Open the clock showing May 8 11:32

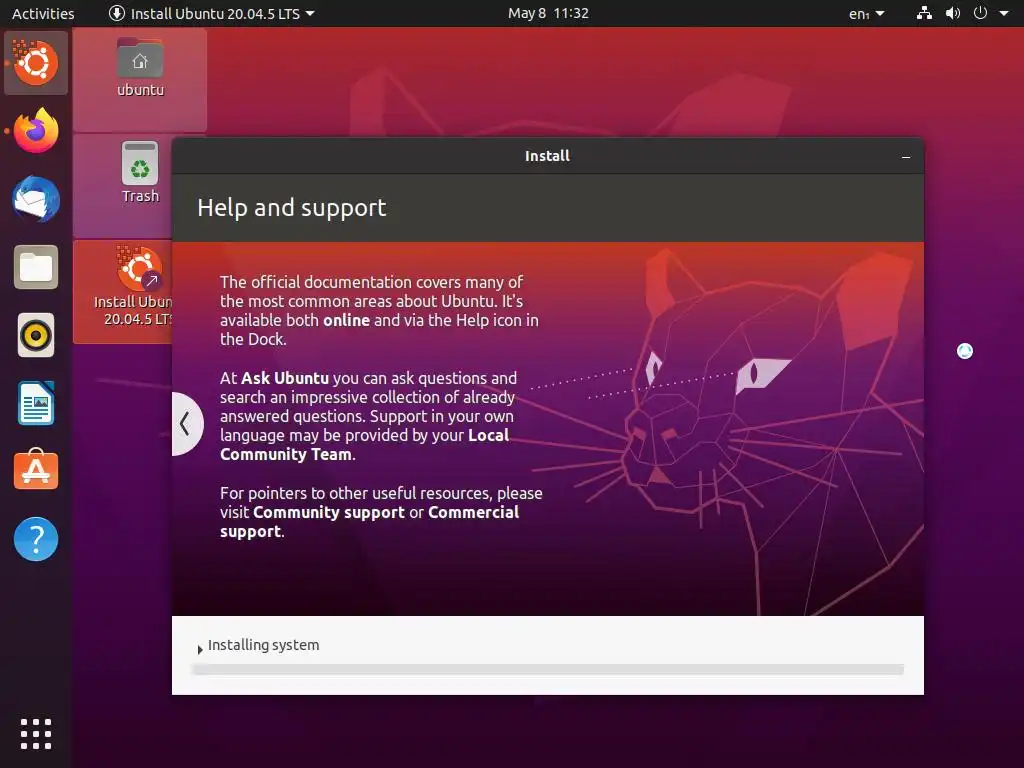[x=548, y=13]
